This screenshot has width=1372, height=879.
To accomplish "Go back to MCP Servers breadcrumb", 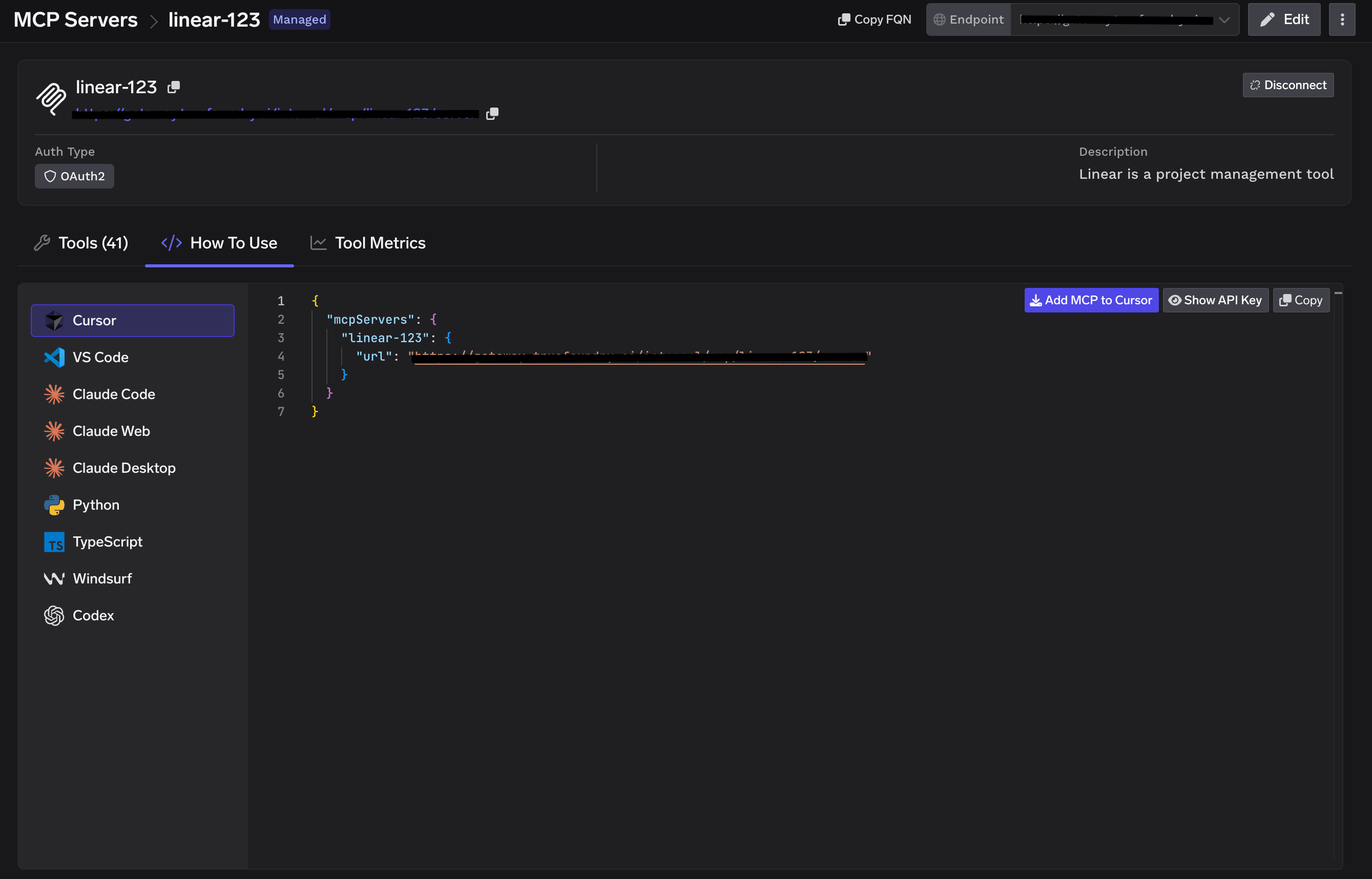I will (75, 19).
